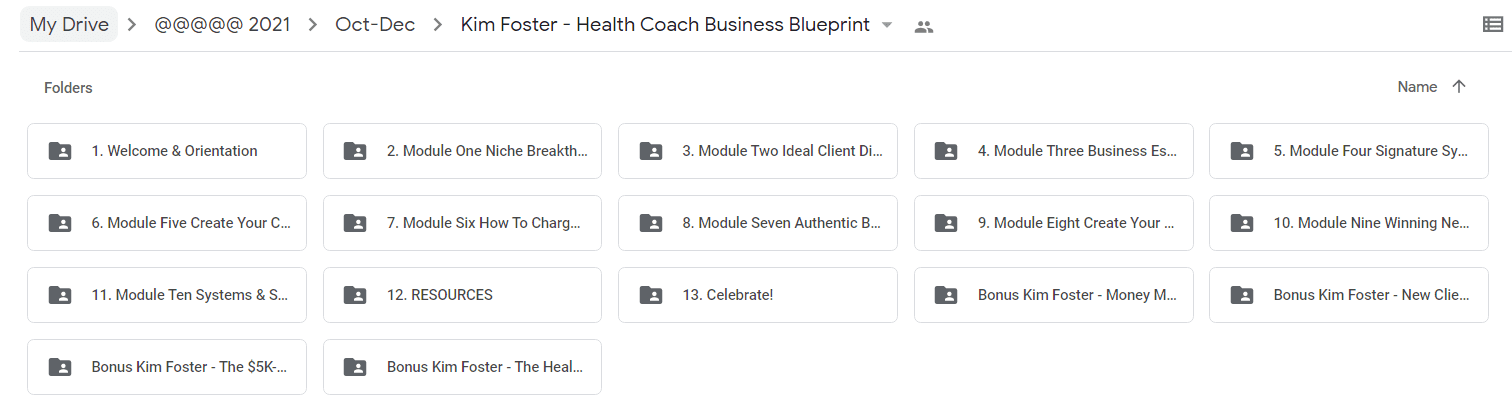
Task: Click folder icon of Bonus Money M... folder
Action: point(946,295)
